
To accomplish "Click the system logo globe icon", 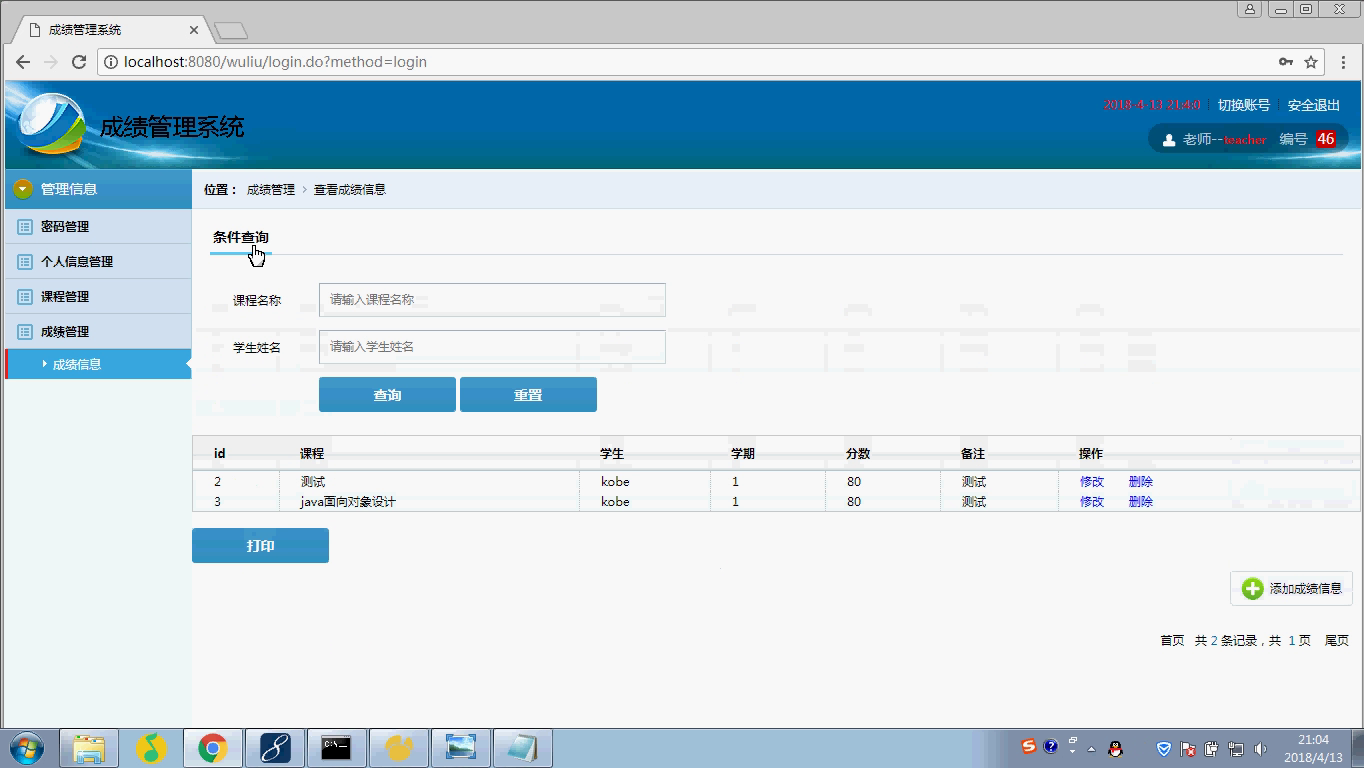I will (x=50, y=124).
